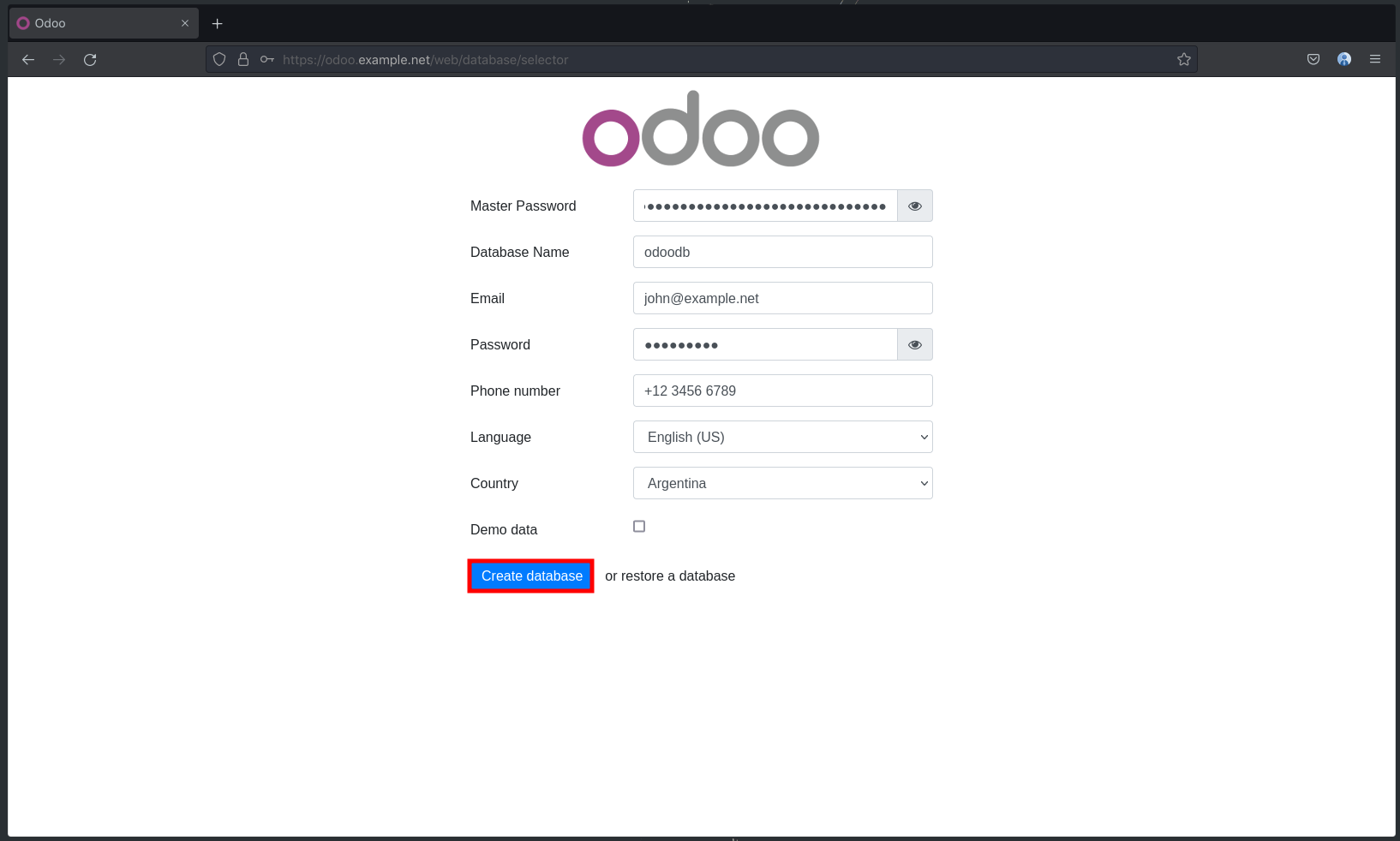Click the Language label
Image resolution: width=1400 pixels, height=841 pixels.
500,437
